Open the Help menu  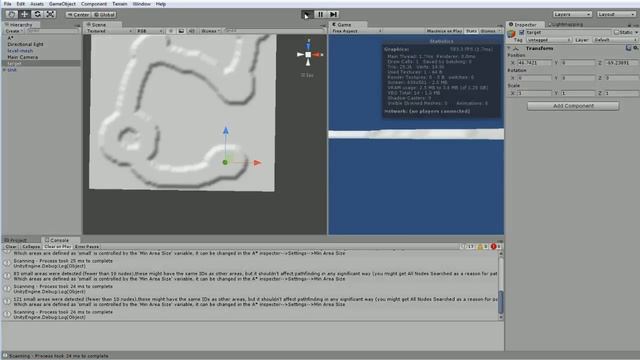(161, 4)
